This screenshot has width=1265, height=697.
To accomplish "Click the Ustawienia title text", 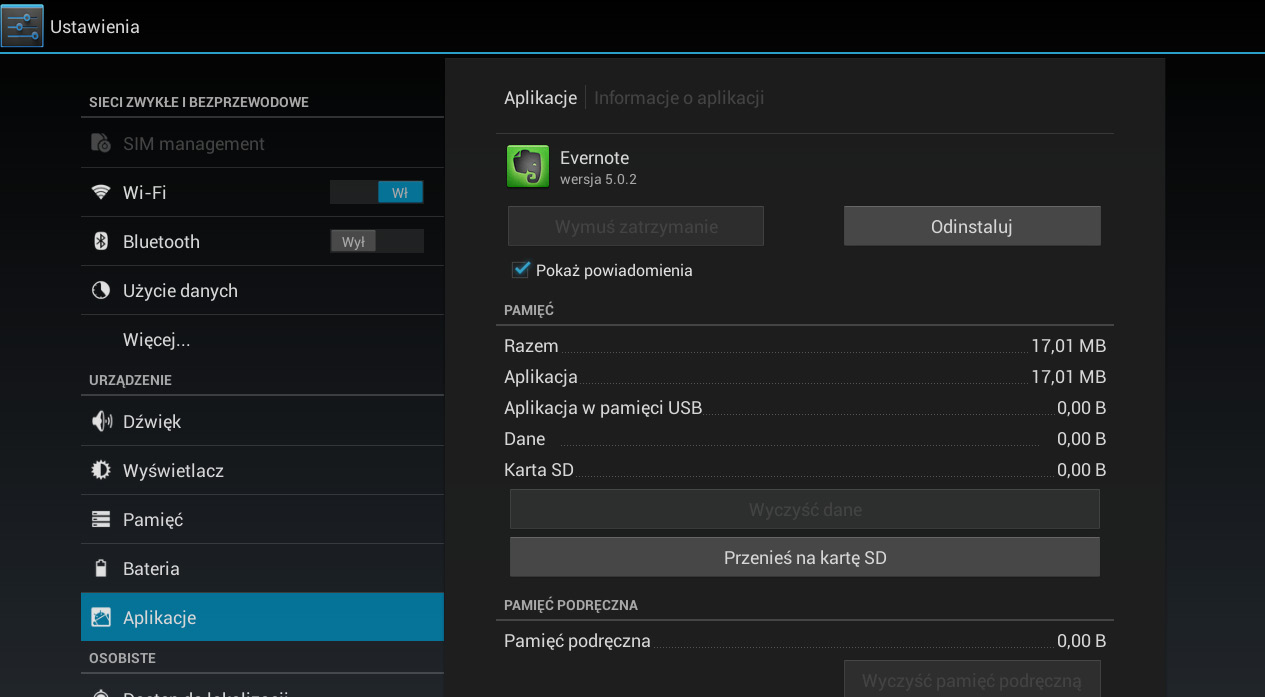I will 95,27.
